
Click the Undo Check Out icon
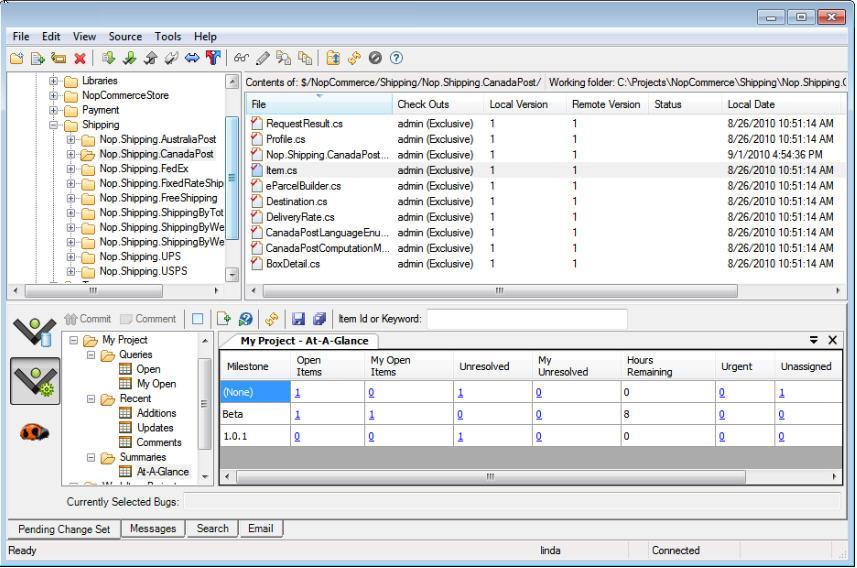point(171,57)
